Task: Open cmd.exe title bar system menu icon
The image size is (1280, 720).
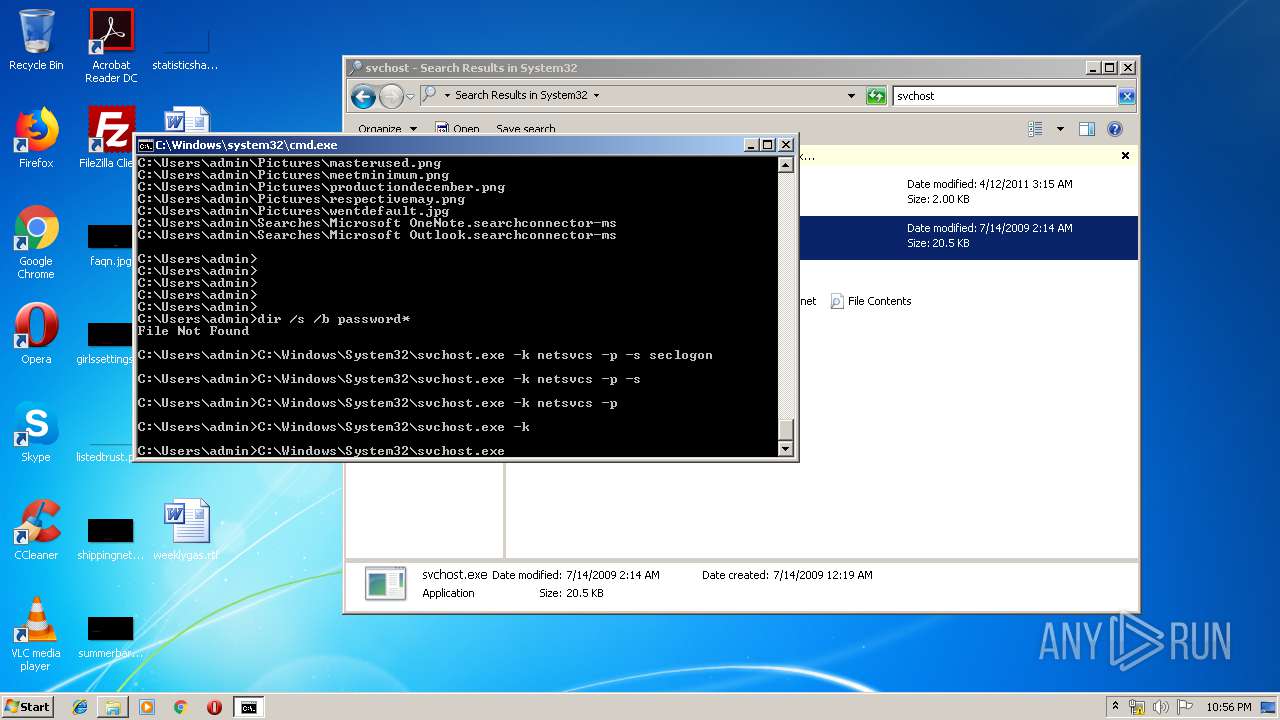Action: pyautogui.click(x=145, y=145)
